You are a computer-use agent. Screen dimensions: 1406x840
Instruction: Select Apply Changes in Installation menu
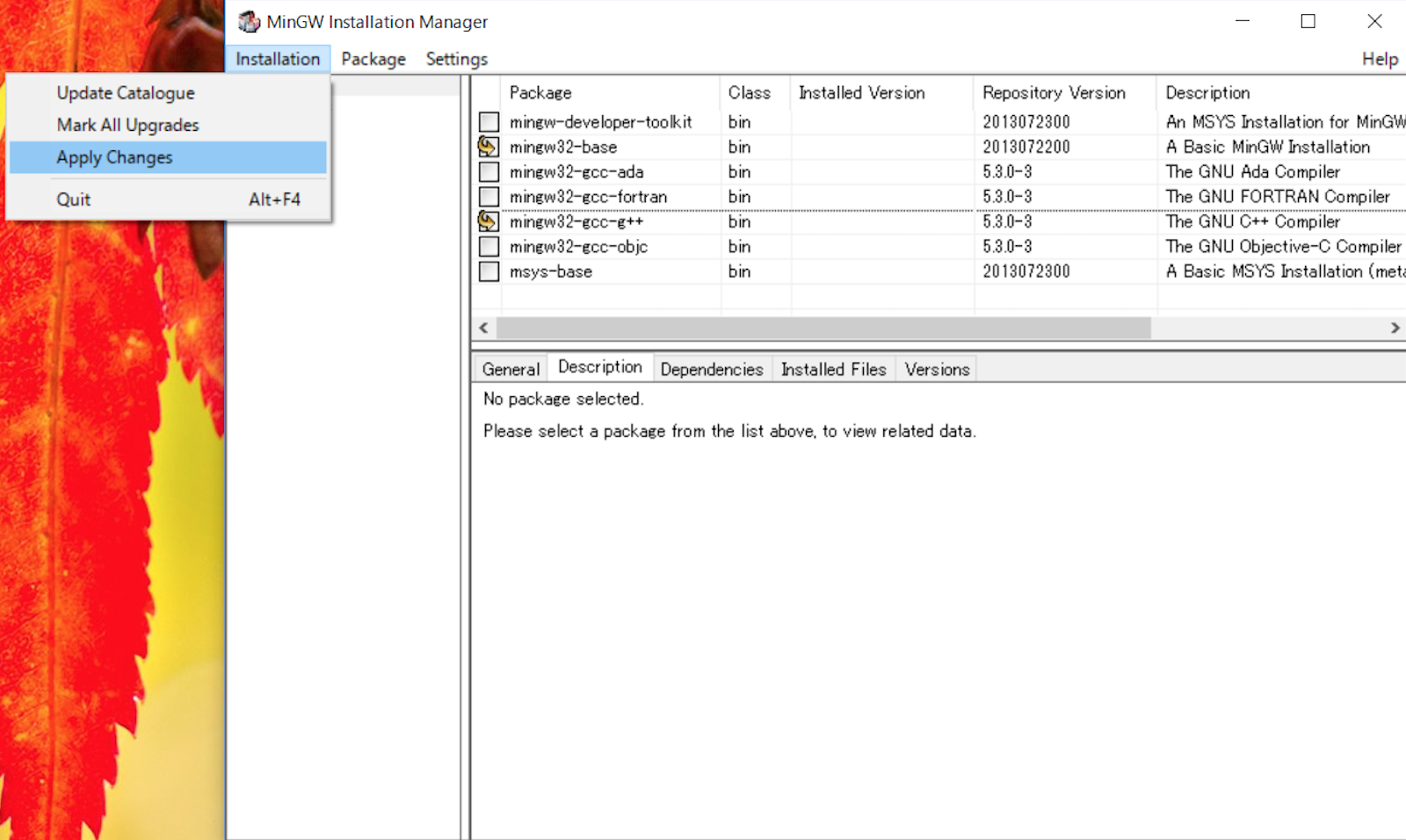(168, 157)
